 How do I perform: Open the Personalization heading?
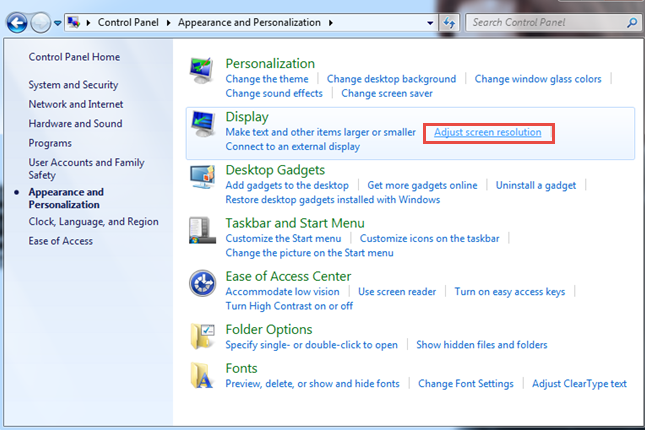270,63
